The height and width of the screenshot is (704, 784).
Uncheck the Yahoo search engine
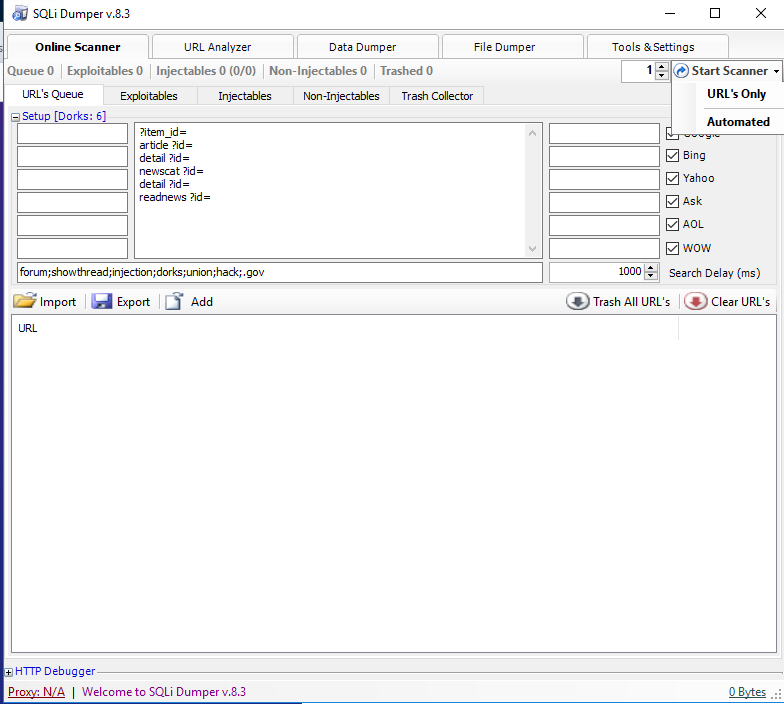(x=672, y=178)
